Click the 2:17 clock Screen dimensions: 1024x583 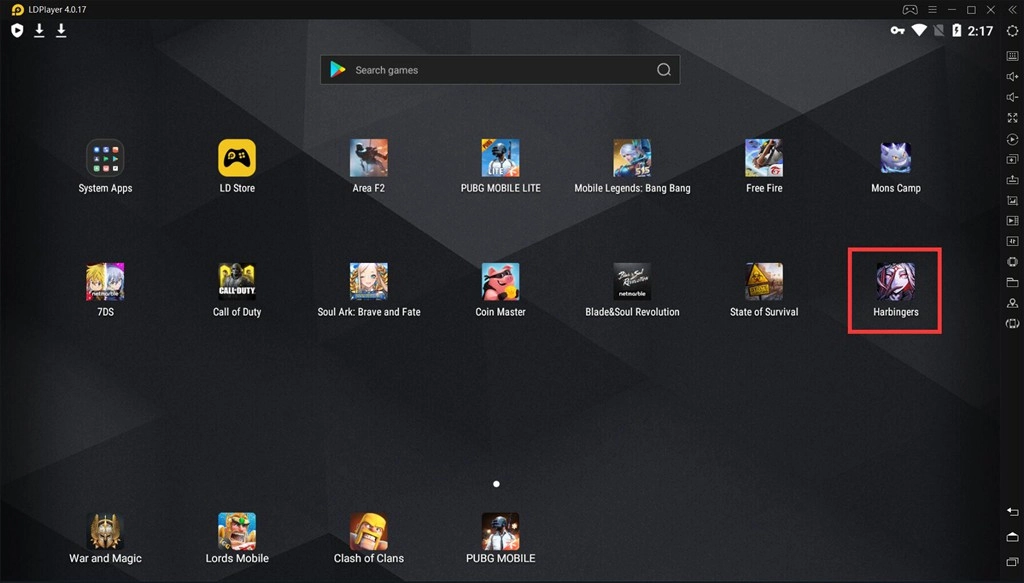980,31
